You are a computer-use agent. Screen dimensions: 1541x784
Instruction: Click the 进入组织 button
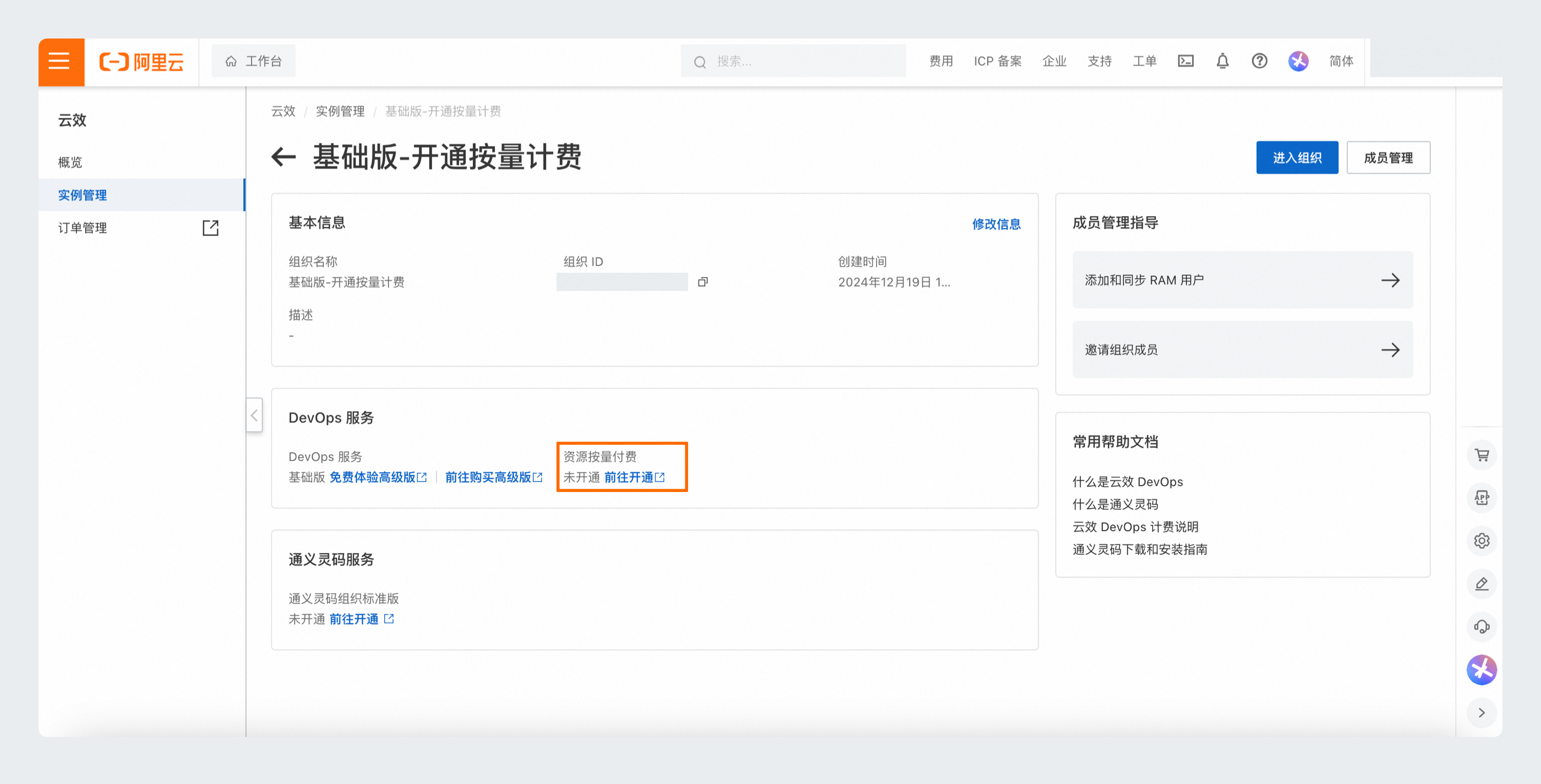(x=1296, y=158)
